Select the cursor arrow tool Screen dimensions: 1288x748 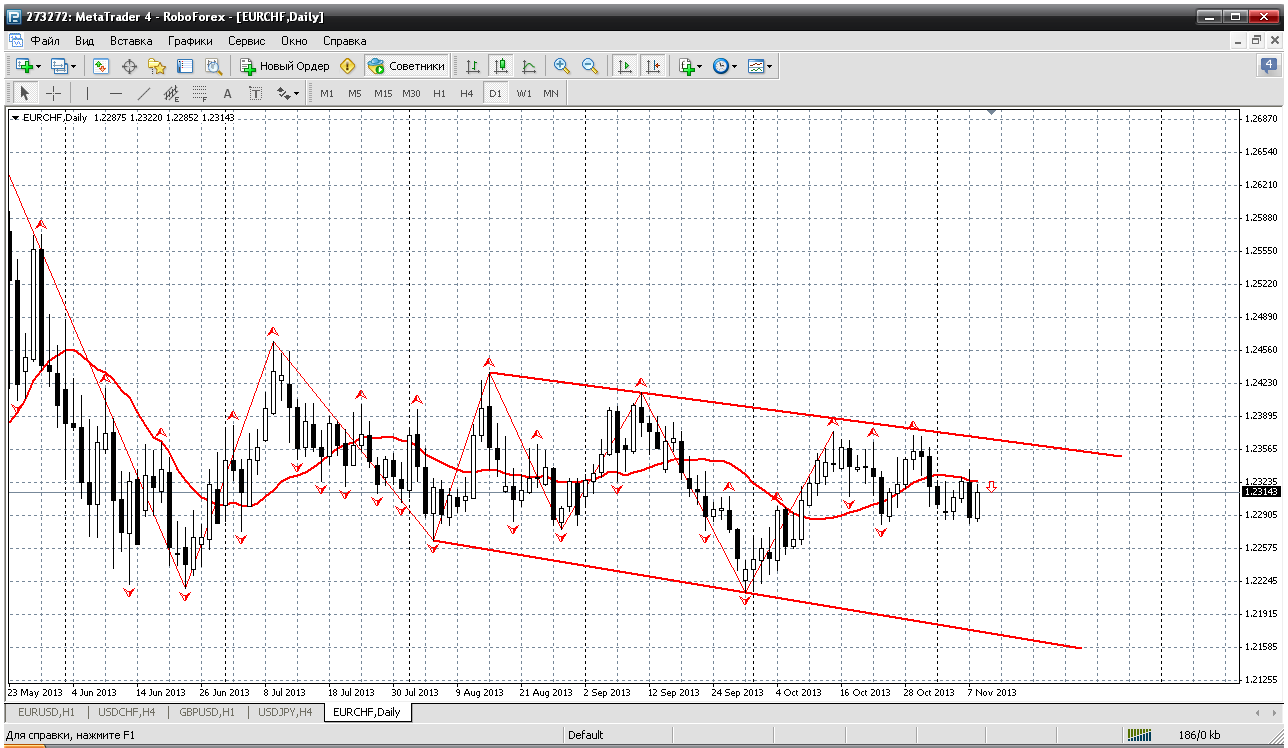coord(25,93)
